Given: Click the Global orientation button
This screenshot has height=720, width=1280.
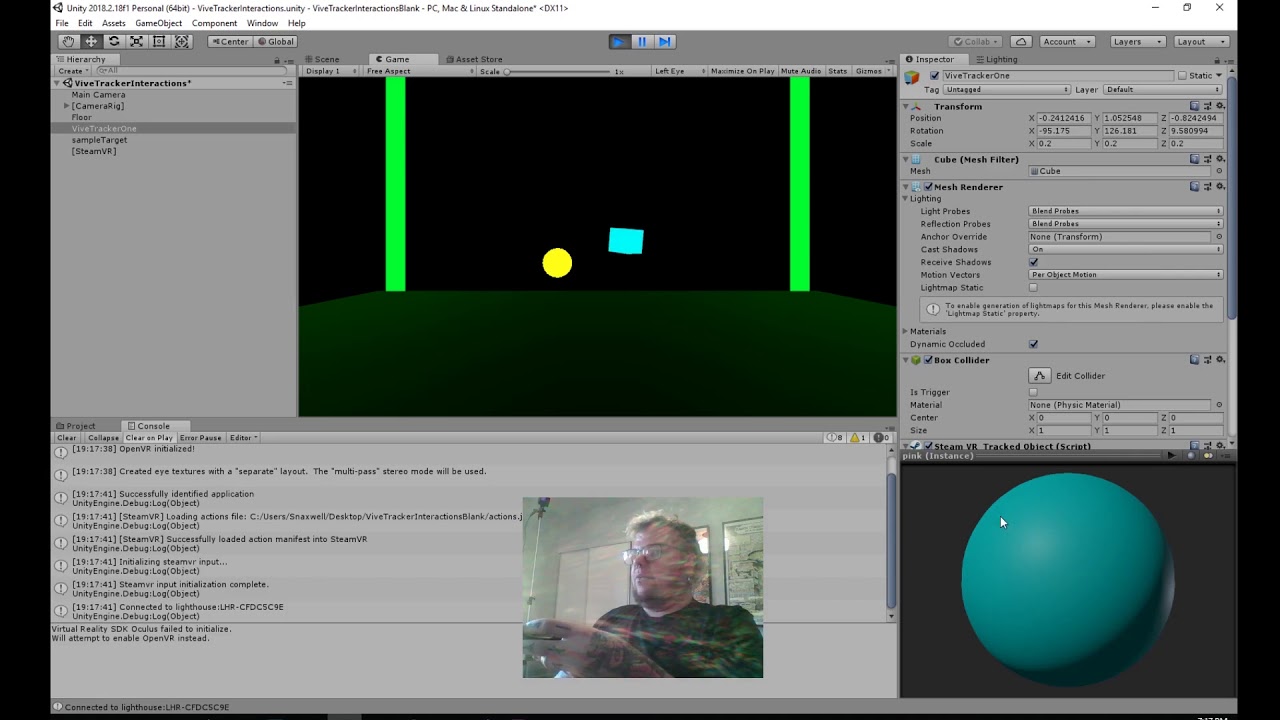Looking at the screenshot, I should (276, 41).
